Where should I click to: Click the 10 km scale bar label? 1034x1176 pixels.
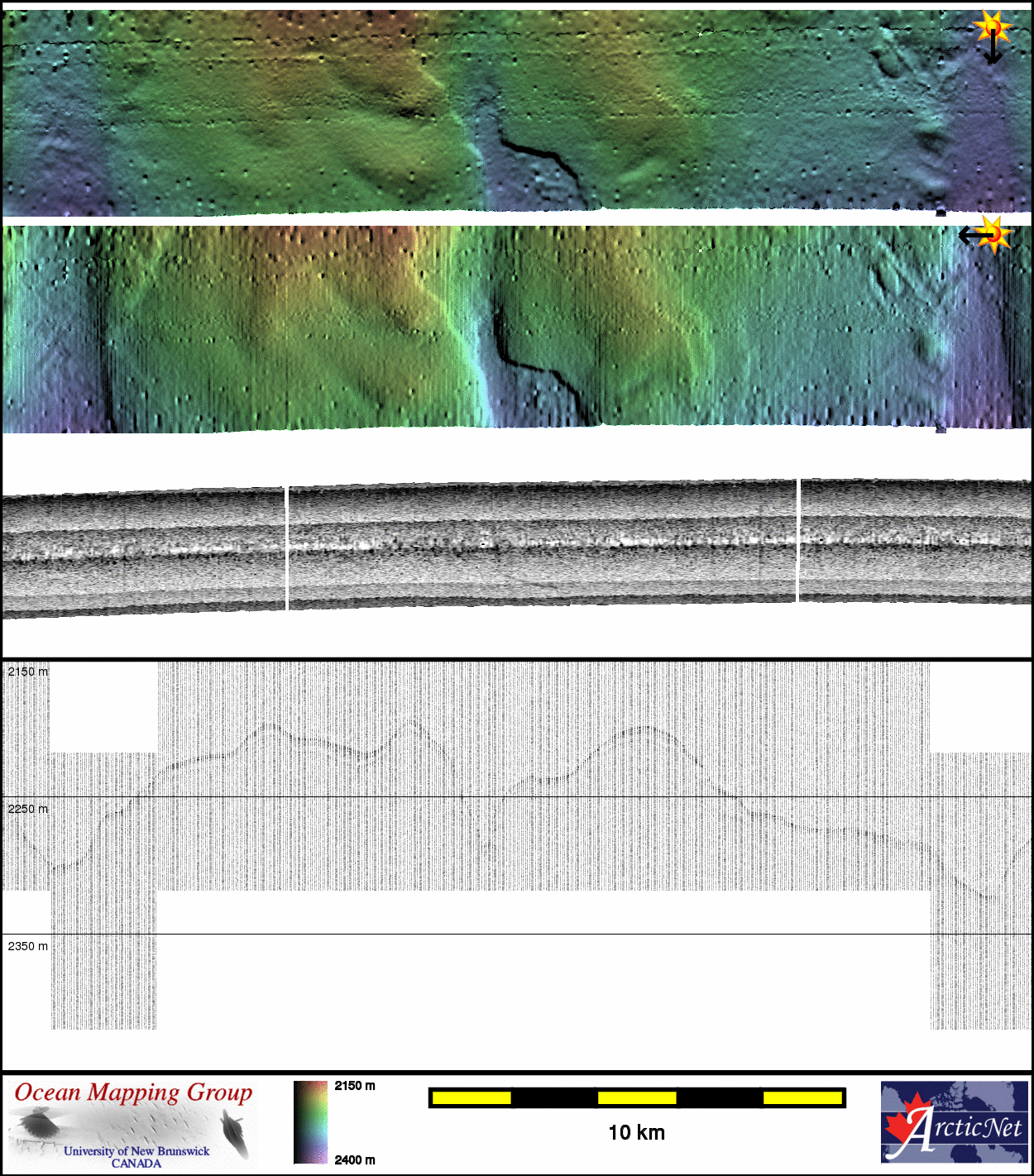point(636,1133)
